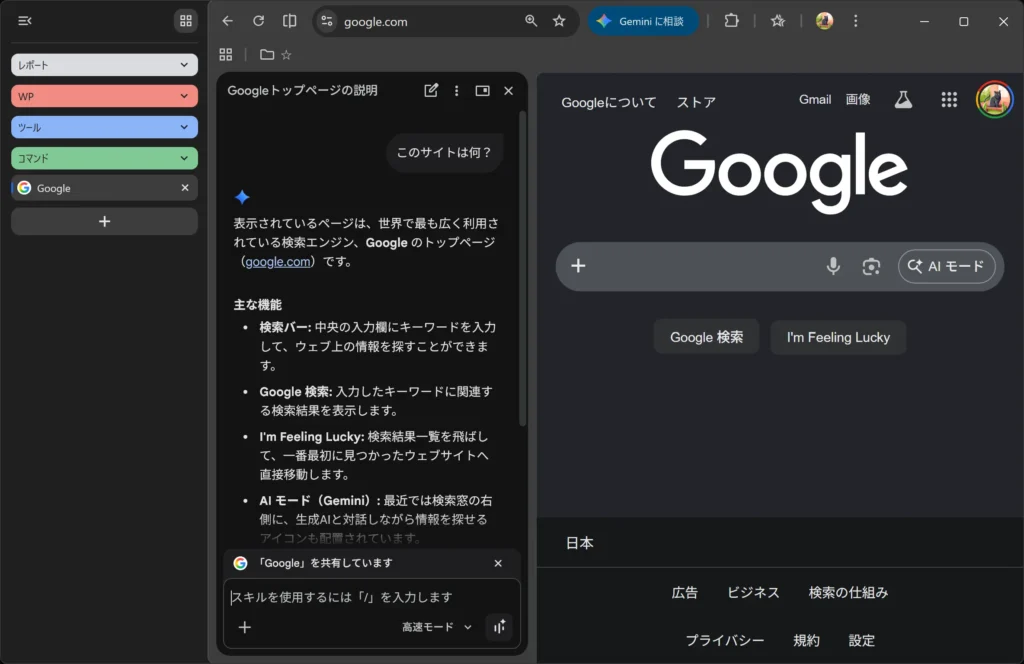Click the Gemini panel scrollbar
This screenshot has width=1024, height=664.
tap(522, 269)
